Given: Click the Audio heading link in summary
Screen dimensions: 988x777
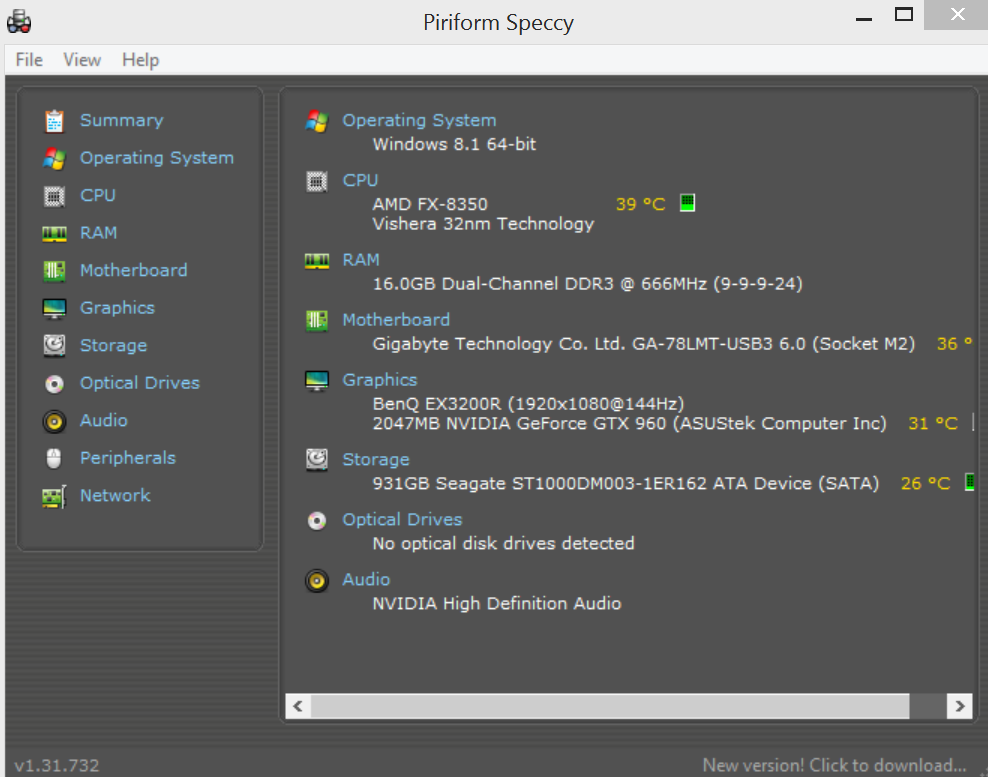Looking at the screenshot, I should [x=366, y=579].
